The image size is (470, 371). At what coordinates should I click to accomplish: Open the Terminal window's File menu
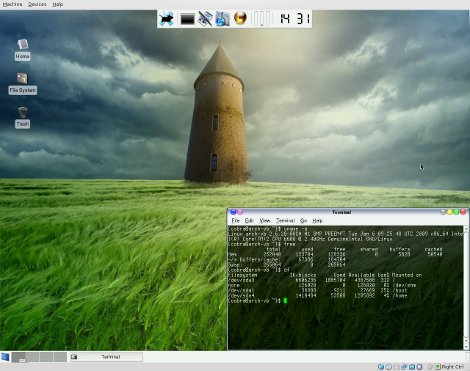tap(235, 221)
